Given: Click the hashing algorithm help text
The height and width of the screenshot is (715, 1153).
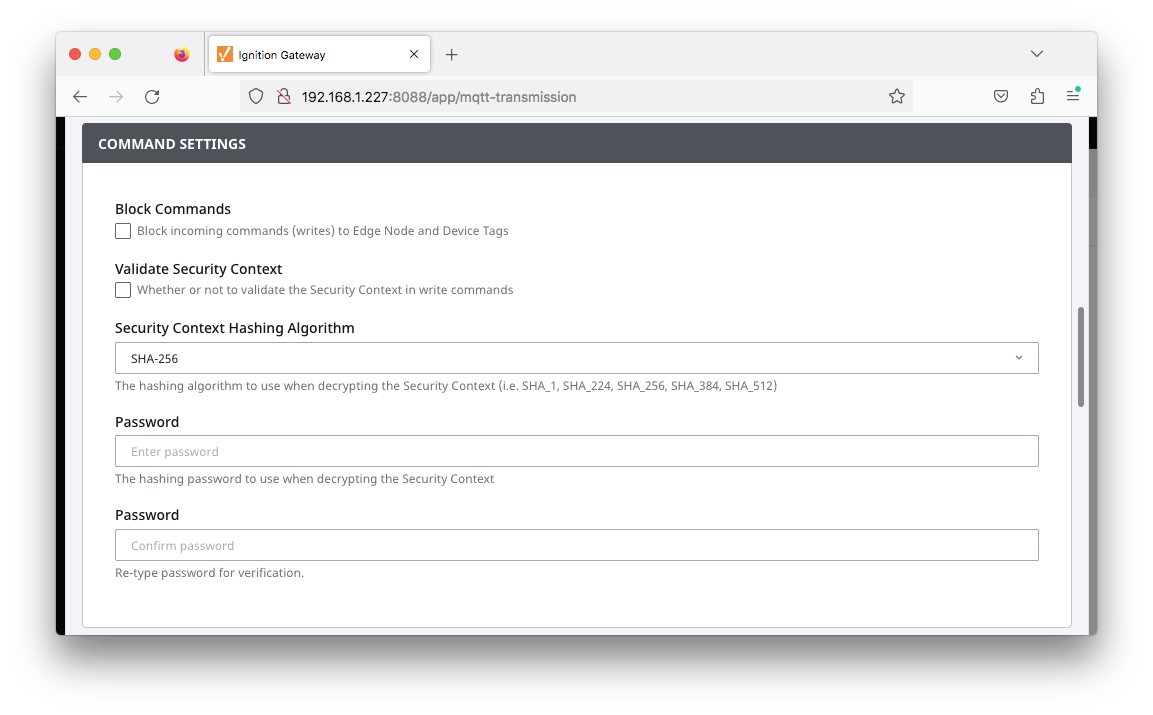Looking at the screenshot, I should (x=446, y=385).
